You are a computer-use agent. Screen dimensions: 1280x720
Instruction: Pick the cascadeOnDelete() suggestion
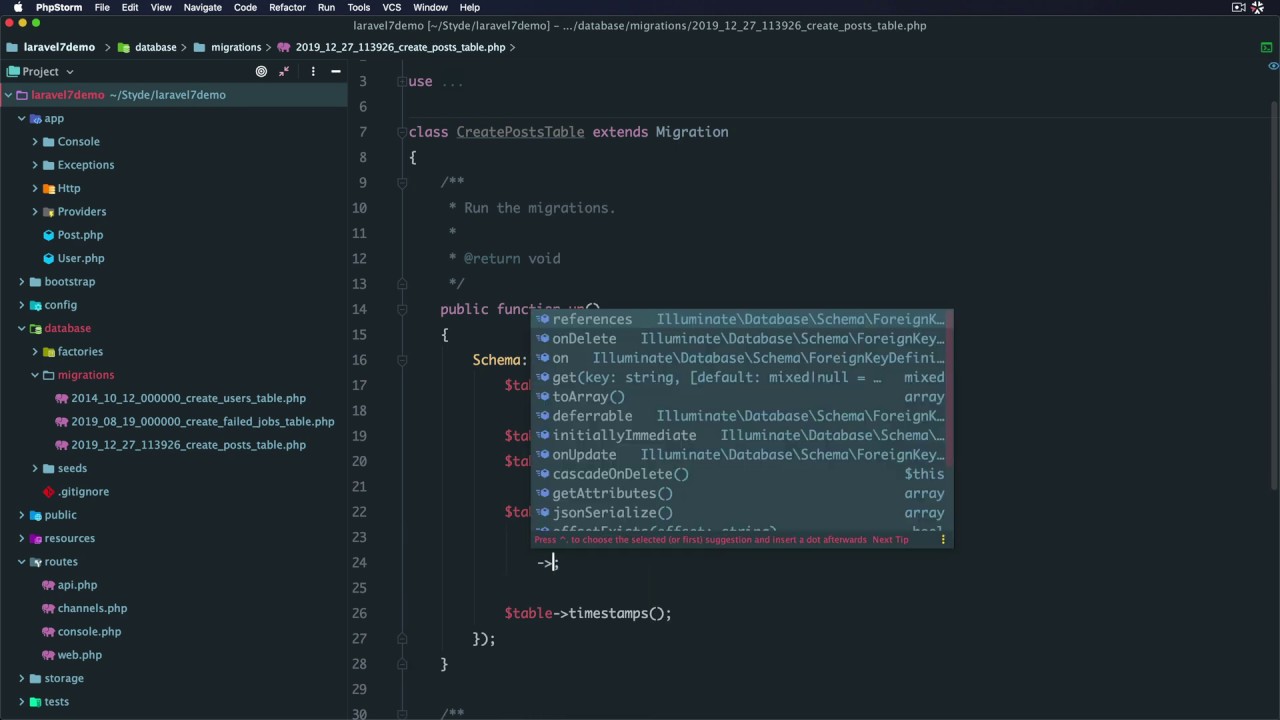[741, 474]
